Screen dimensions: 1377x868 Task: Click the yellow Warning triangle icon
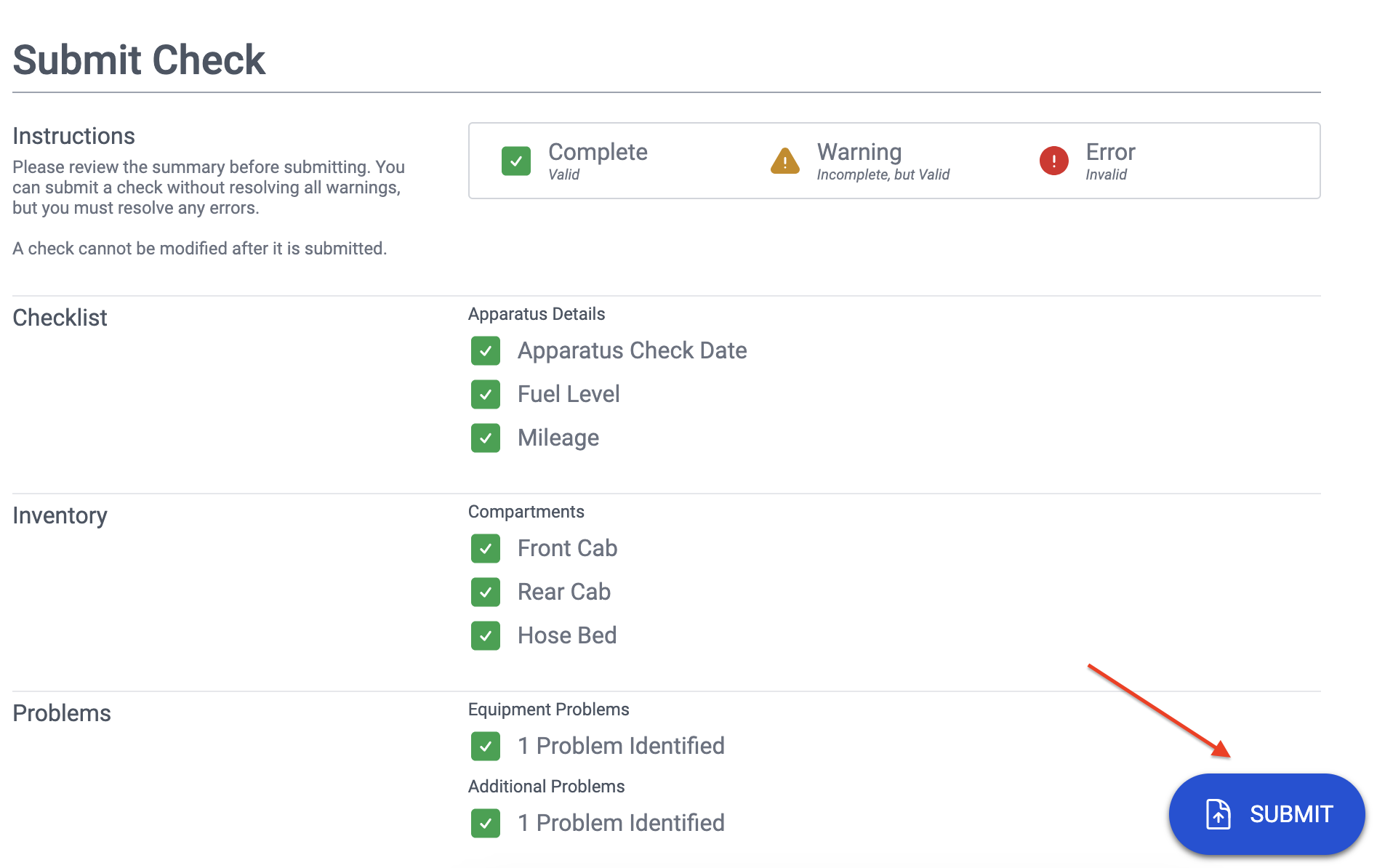coord(785,161)
